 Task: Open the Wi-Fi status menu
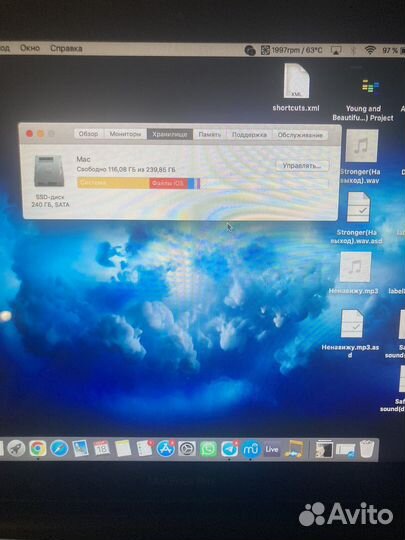(x=370, y=51)
